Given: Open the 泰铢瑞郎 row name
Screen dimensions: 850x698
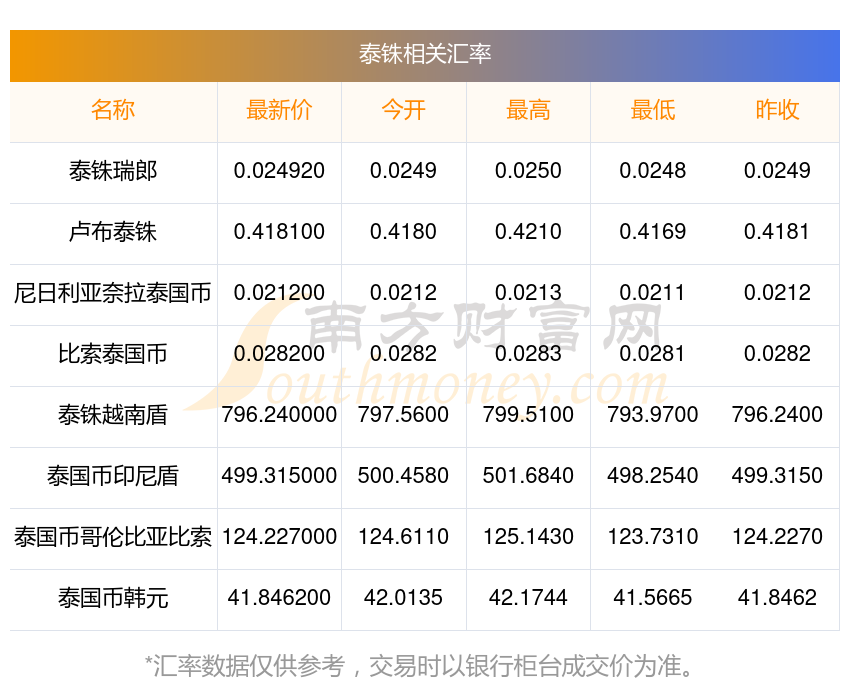Looking at the screenshot, I should (x=113, y=171).
